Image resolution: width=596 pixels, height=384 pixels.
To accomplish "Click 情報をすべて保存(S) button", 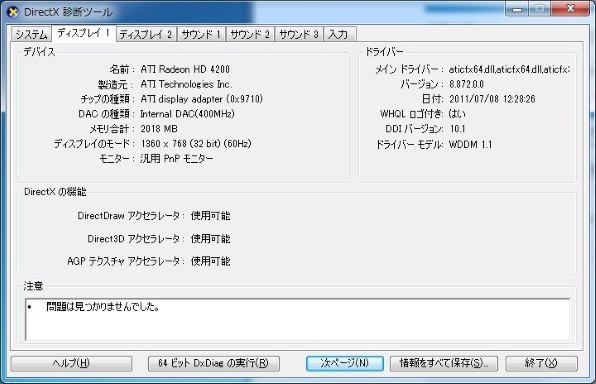I will pos(444,363).
